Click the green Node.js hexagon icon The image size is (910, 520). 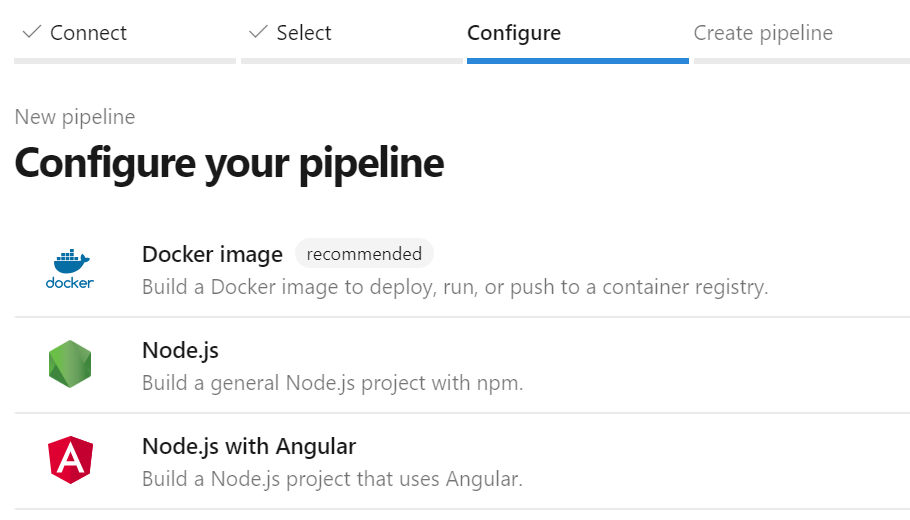tap(69, 365)
